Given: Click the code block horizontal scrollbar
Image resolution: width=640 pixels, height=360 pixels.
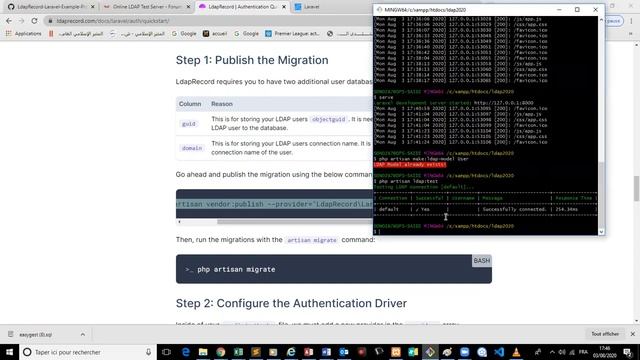Looking at the screenshot, I should coord(294,222).
